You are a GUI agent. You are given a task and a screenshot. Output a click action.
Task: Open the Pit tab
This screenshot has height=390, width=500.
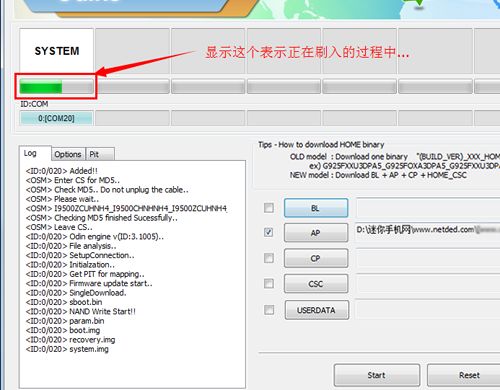point(100,154)
